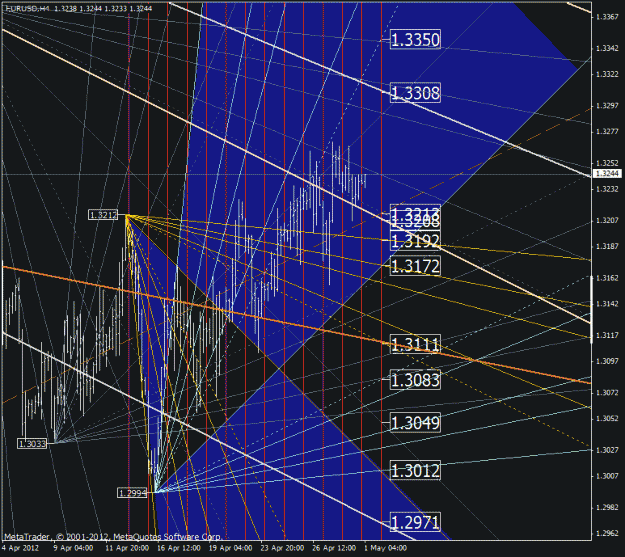
Task: Select the 1.3049 price level label
Action: pyautogui.click(x=415, y=422)
